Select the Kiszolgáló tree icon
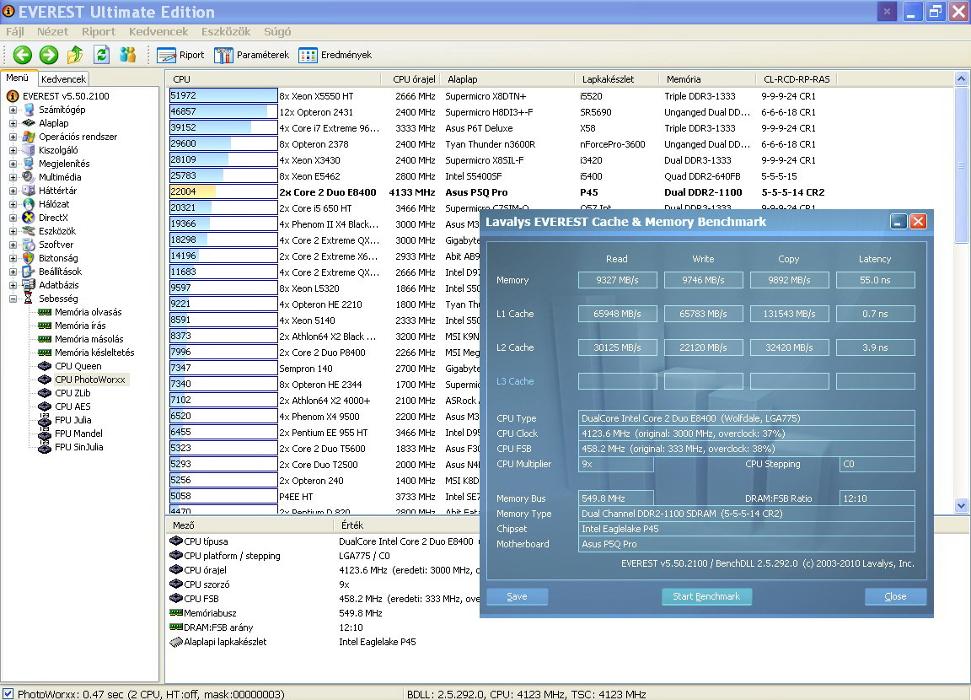 pos(29,151)
